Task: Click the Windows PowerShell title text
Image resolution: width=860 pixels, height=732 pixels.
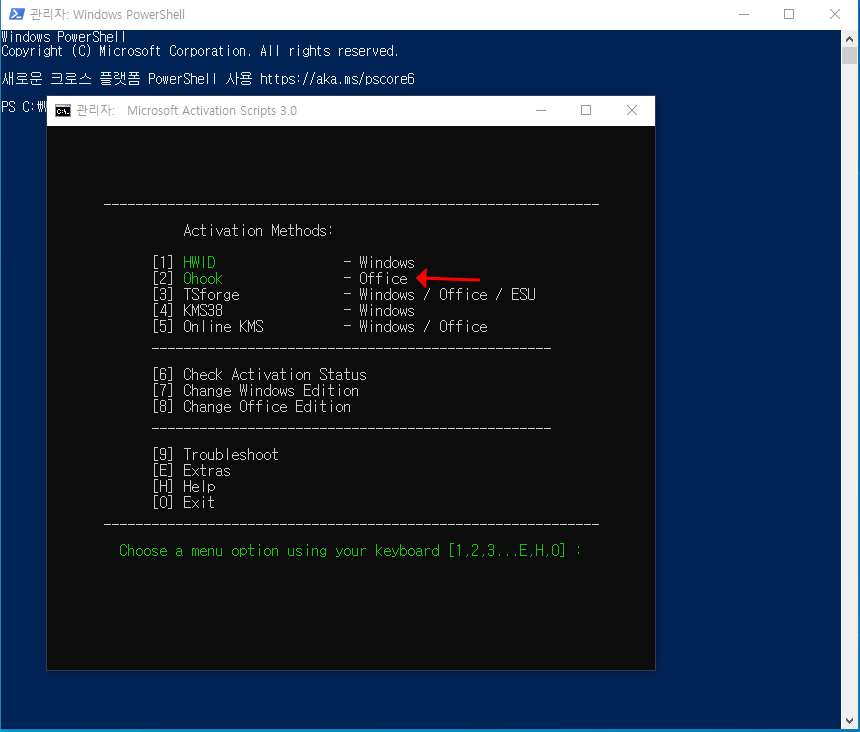Action: tap(128, 15)
